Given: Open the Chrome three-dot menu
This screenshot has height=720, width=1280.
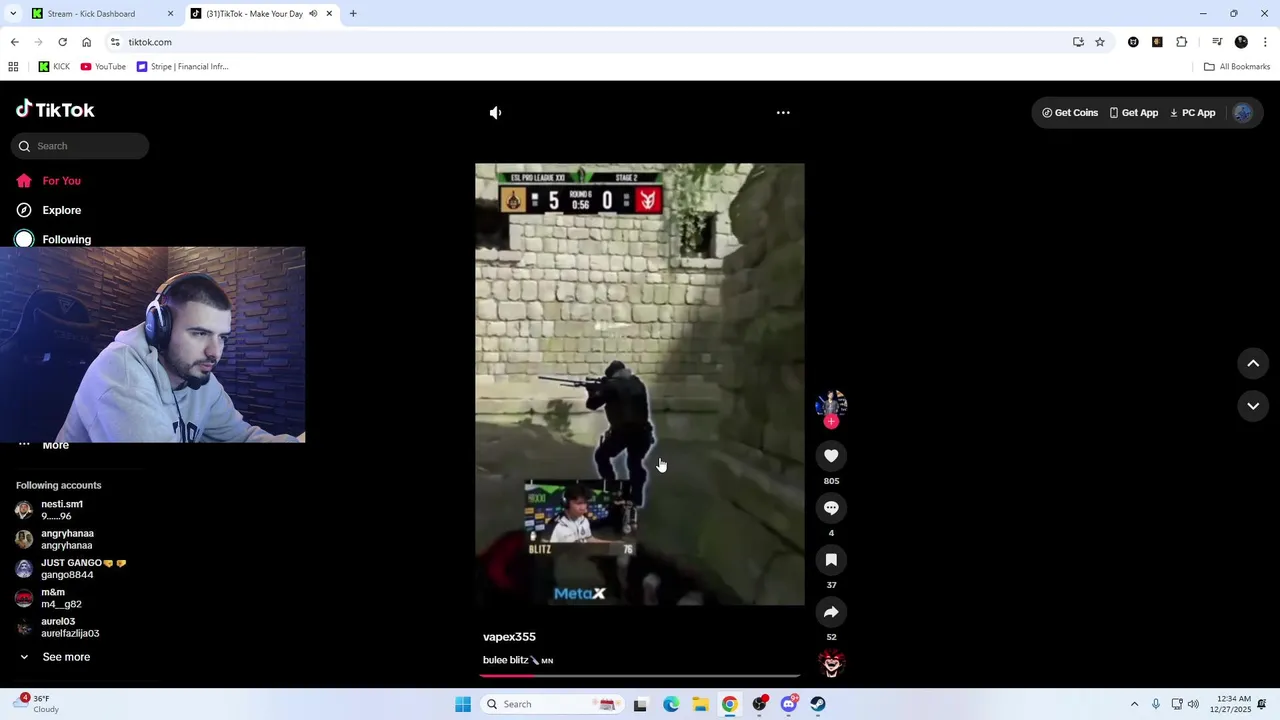Looking at the screenshot, I should point(1266,42).
